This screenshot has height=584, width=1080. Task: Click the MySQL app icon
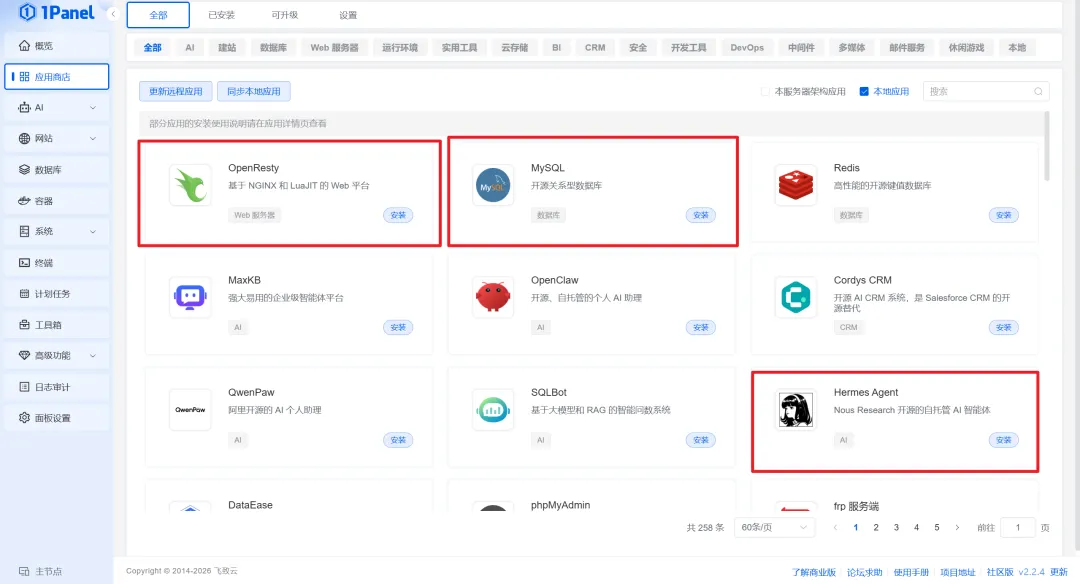[x=493, y=185]
